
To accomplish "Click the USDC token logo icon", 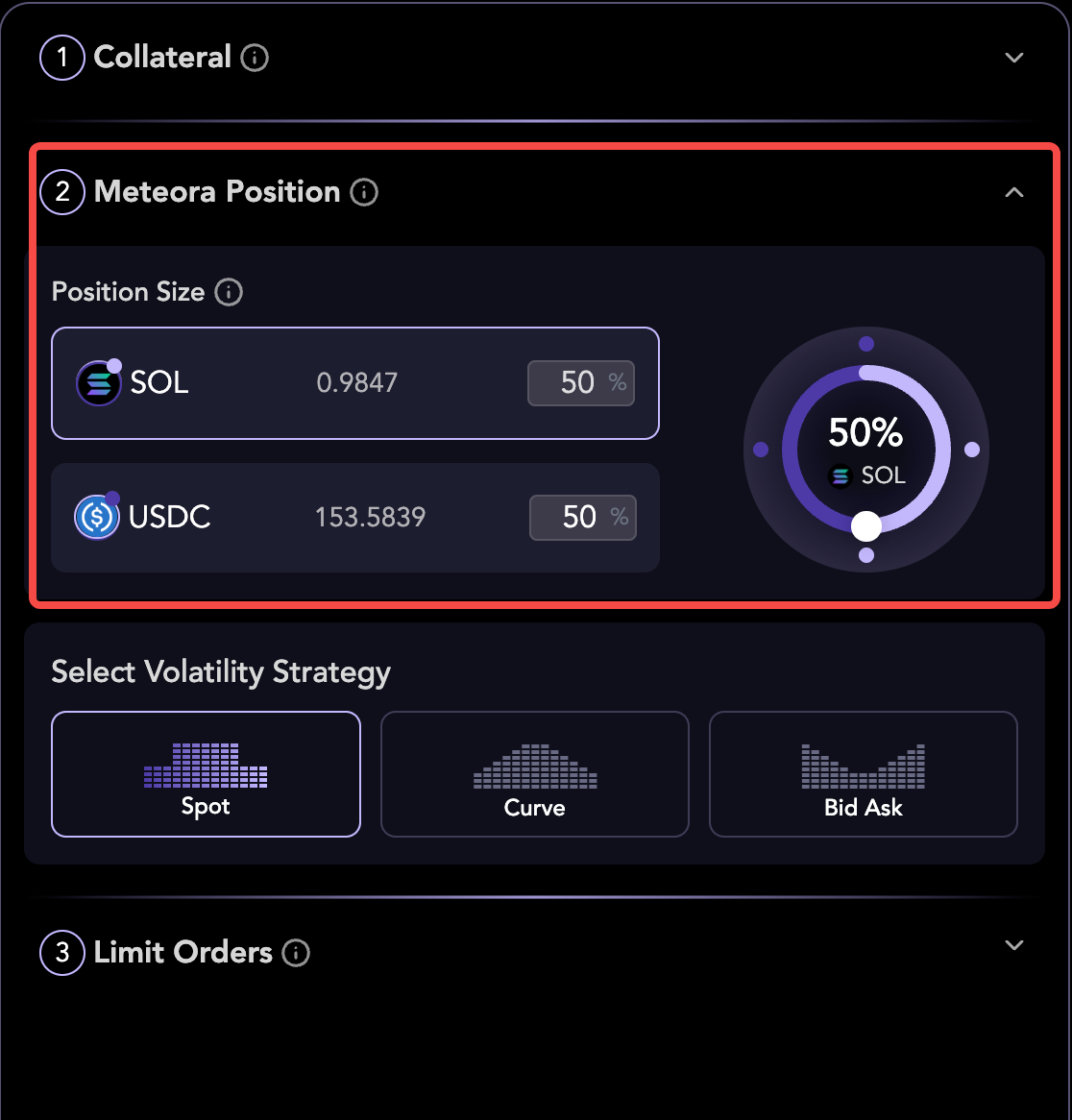I will click(x=97, y=517).
